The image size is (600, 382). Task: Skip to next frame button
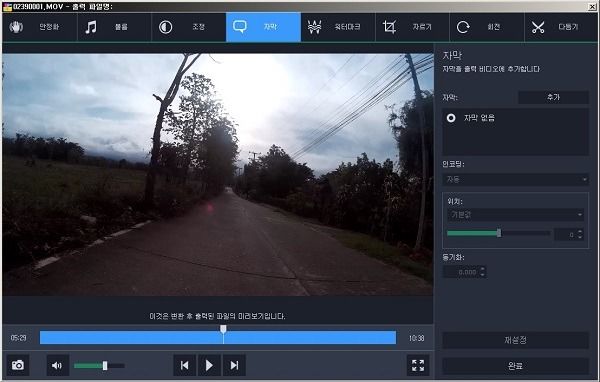pyautogui.click(x=234, y=365)
